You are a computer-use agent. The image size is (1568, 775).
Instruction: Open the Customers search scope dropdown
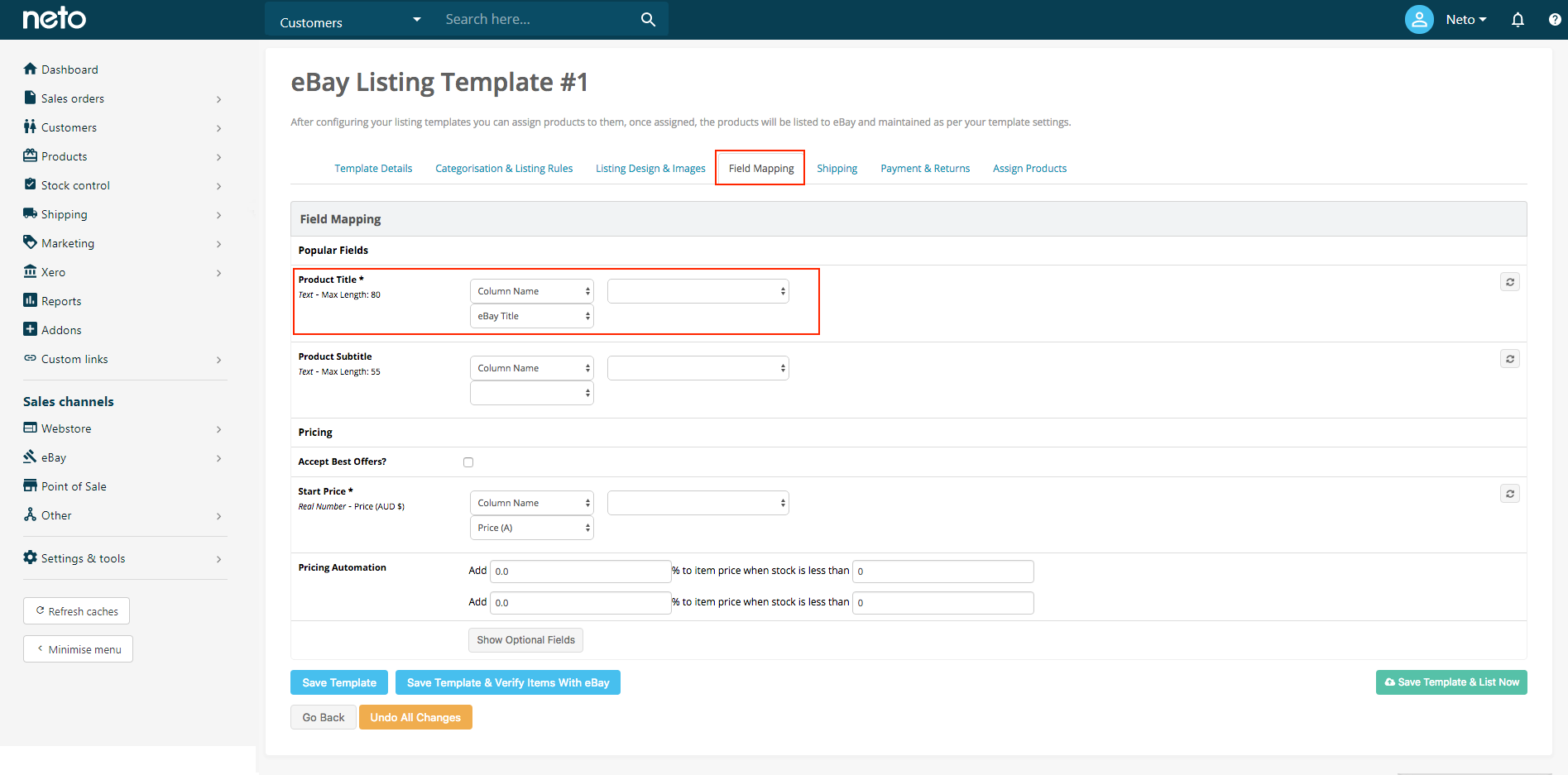pyautogui.click(x=351, y=20)
